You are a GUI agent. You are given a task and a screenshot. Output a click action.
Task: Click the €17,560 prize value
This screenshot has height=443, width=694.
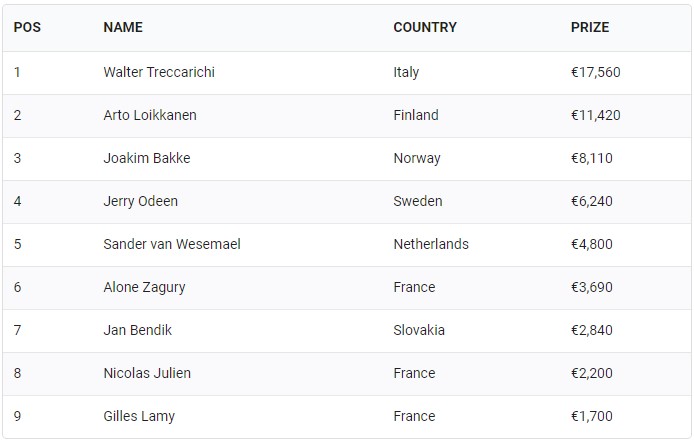pos(596,72)
